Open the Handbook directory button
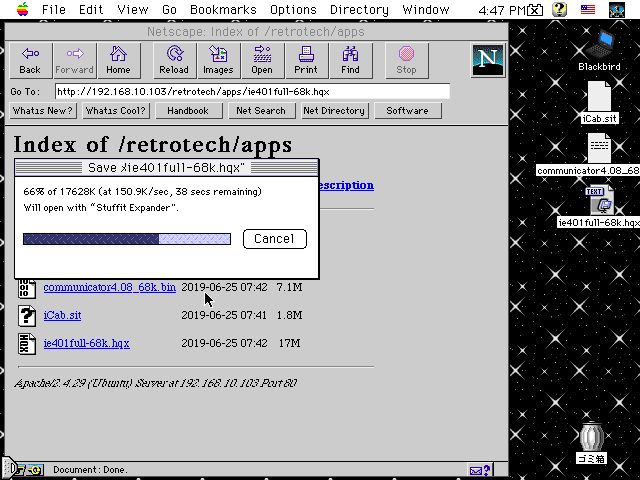The width and height of the screenshot is (640, 480). coord(188,111)
